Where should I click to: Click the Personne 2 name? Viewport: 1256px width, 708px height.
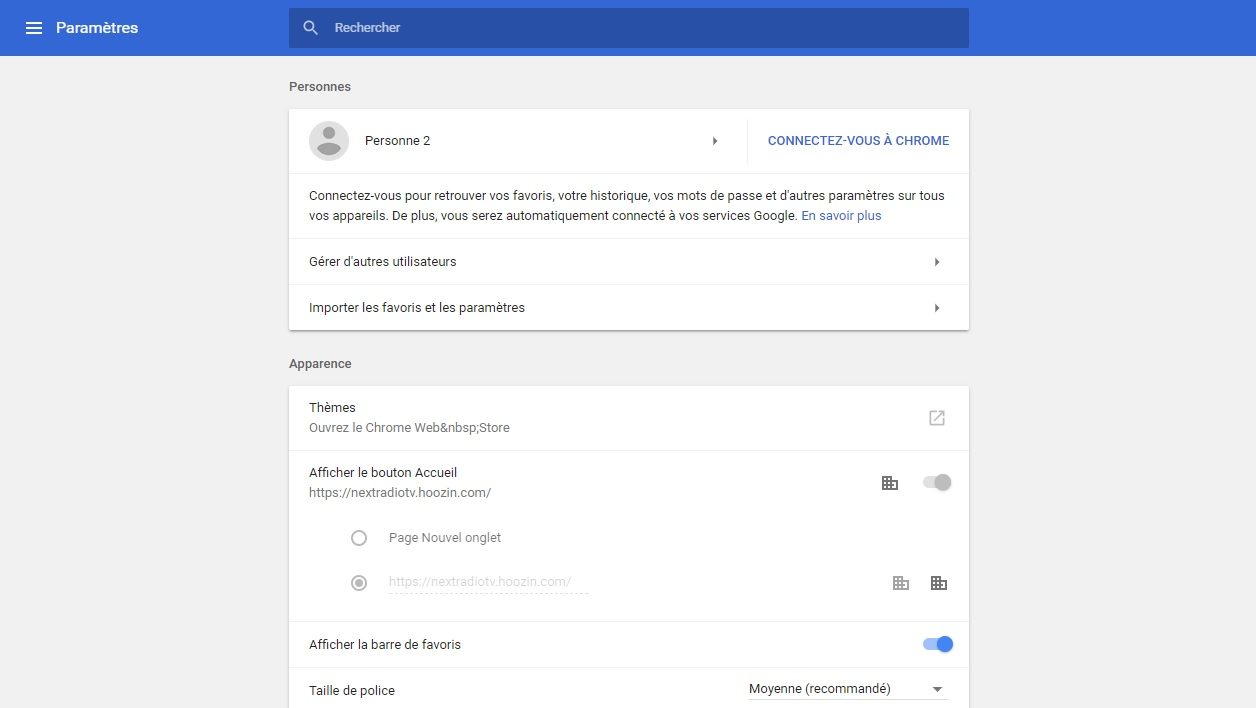click(397, 141)
